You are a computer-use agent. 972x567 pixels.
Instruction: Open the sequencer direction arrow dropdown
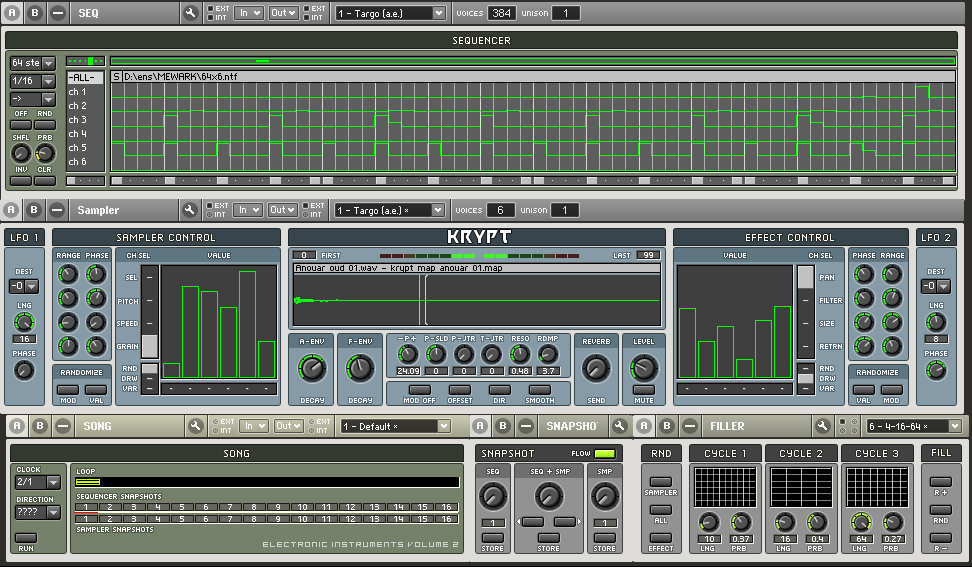(x=32, y=99)
